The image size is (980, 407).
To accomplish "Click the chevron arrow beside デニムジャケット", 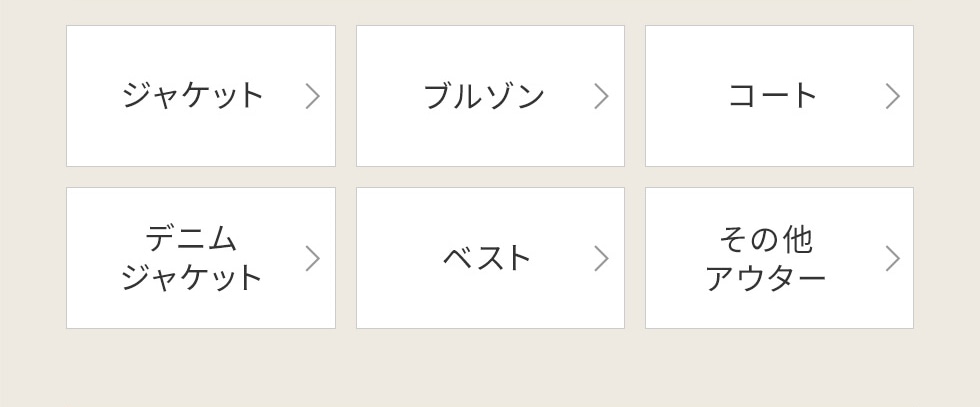I will (x=312, y=258).
